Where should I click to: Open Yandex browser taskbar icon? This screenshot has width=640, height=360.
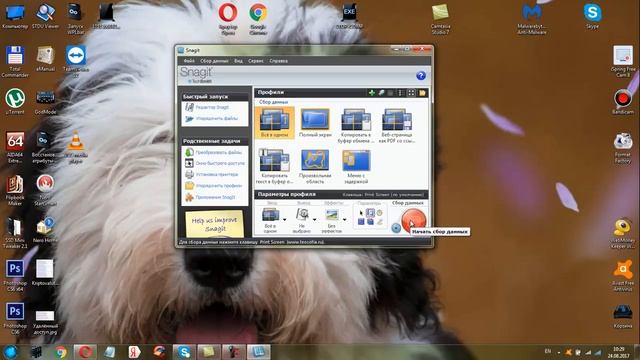134,352
